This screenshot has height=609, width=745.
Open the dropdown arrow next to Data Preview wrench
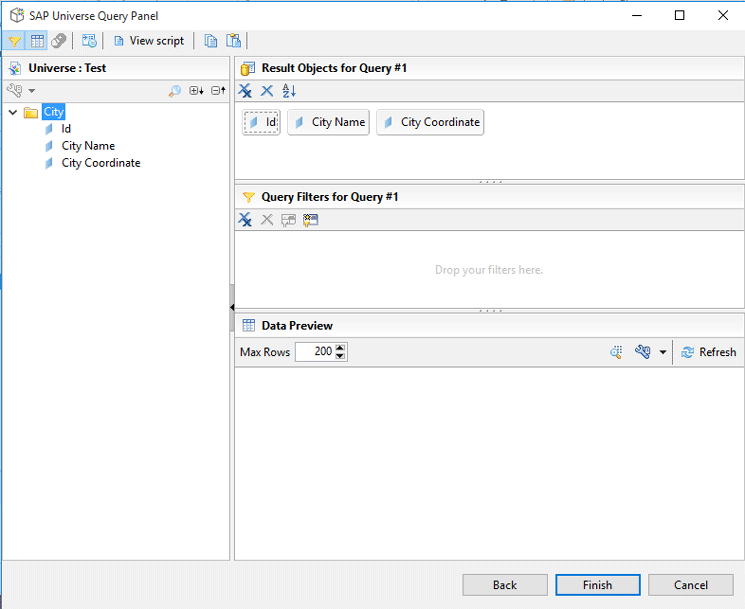pyautogui.click(x=663, y=352)
